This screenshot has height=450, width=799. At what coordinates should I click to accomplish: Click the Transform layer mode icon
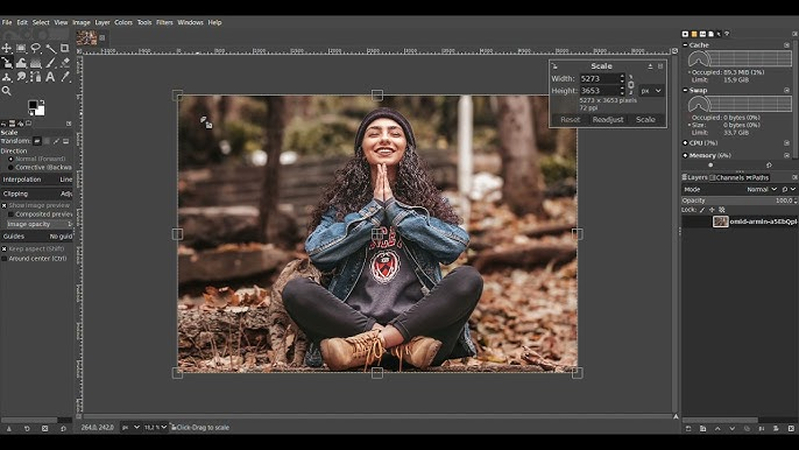(37, 141)
